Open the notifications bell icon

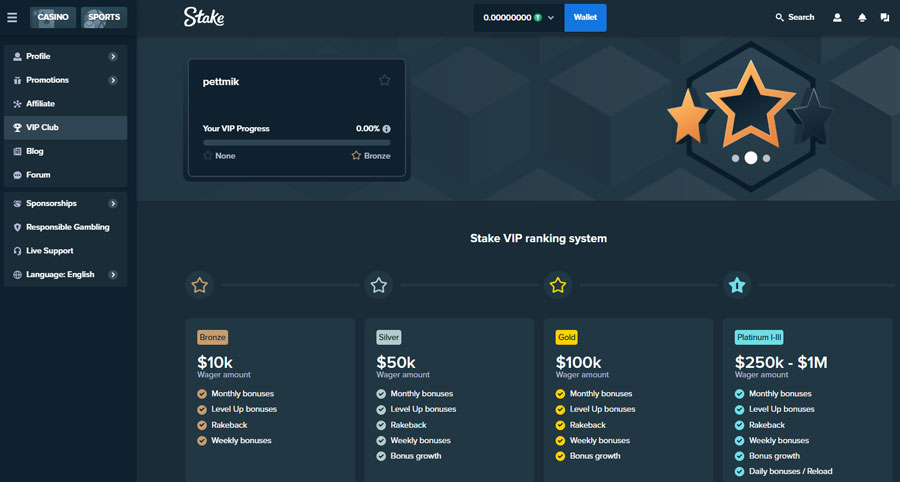pos(861,17)
